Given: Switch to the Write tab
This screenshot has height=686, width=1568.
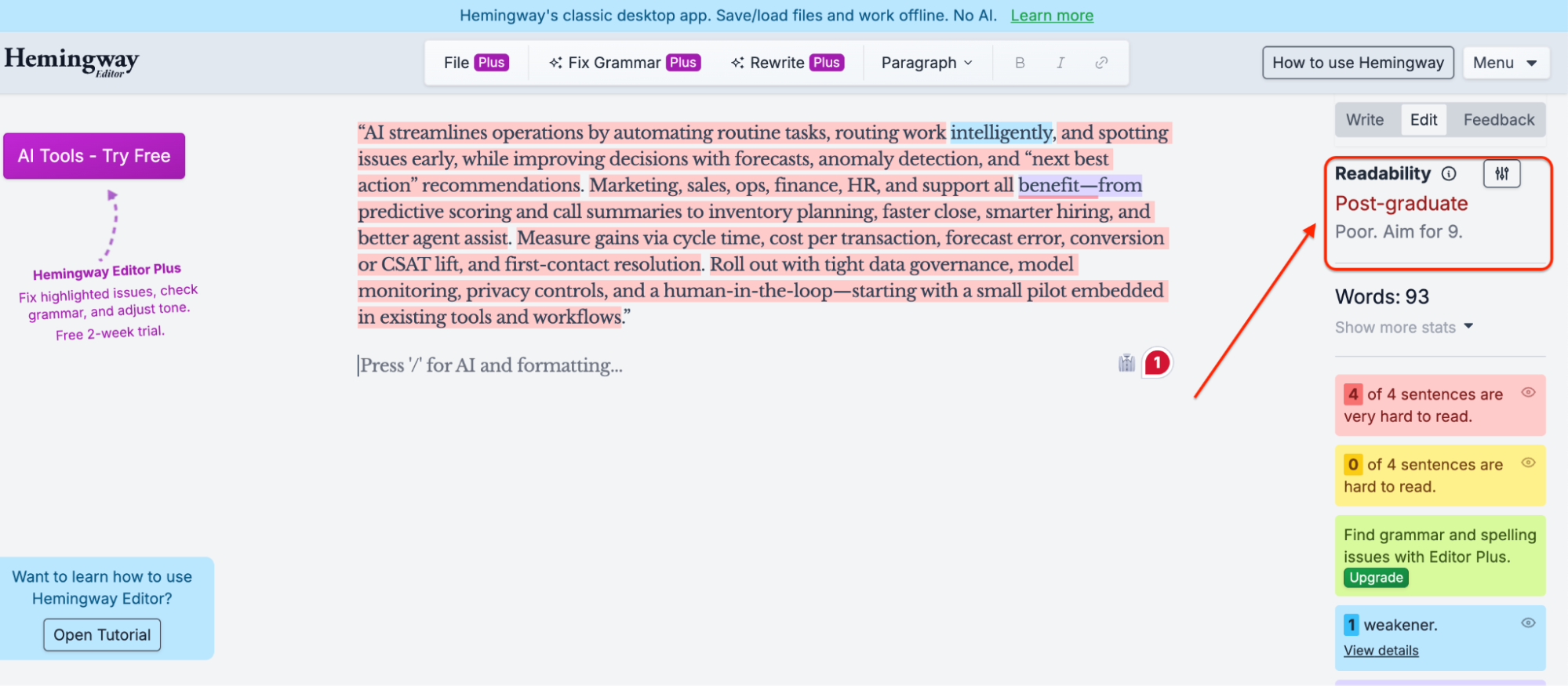Looking at the screenshot, I should (x=1364, y=120).
